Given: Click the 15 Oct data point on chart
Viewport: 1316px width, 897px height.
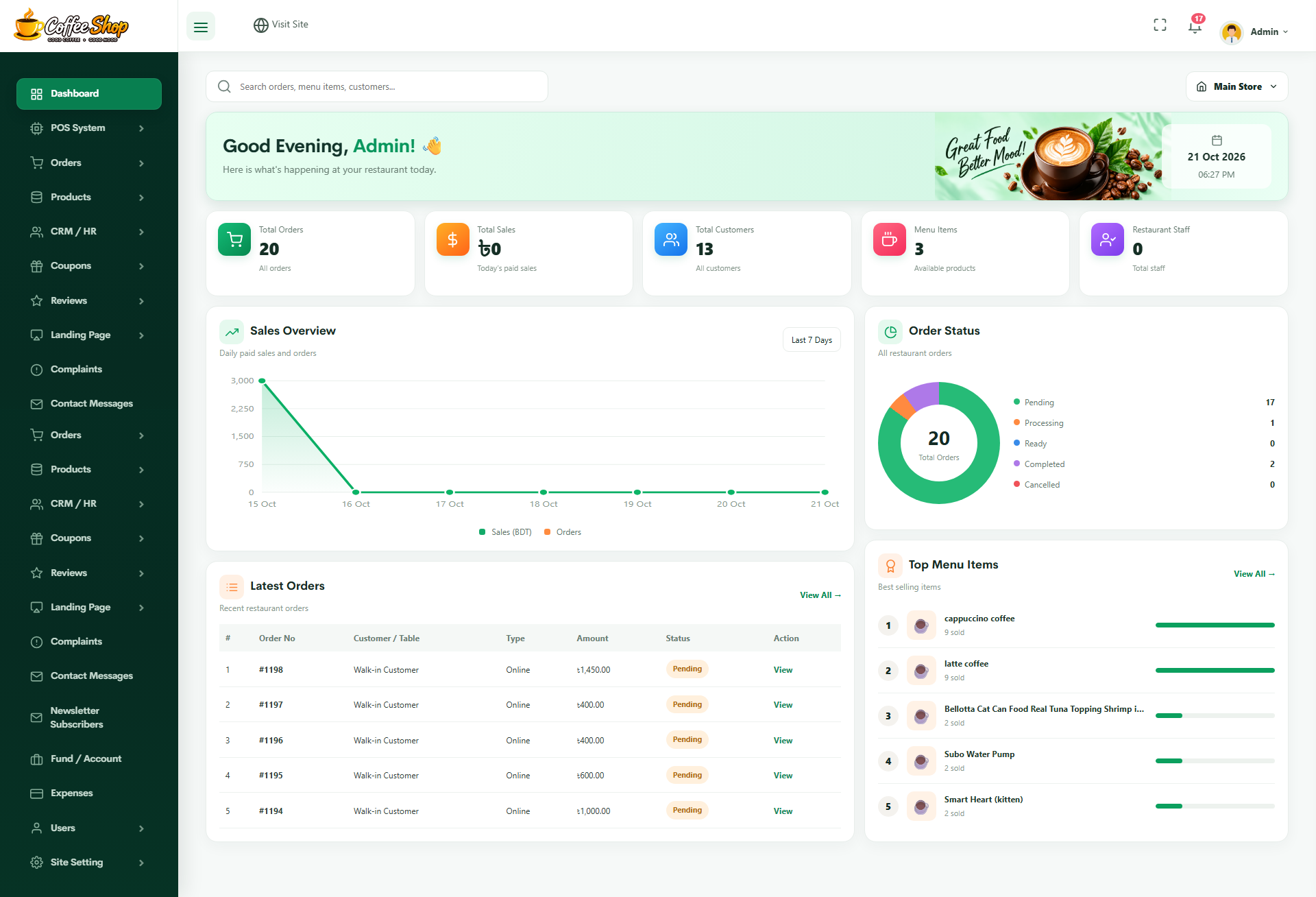Looking at the screenshot, I should pyautogui.click(x=262, y=381).
